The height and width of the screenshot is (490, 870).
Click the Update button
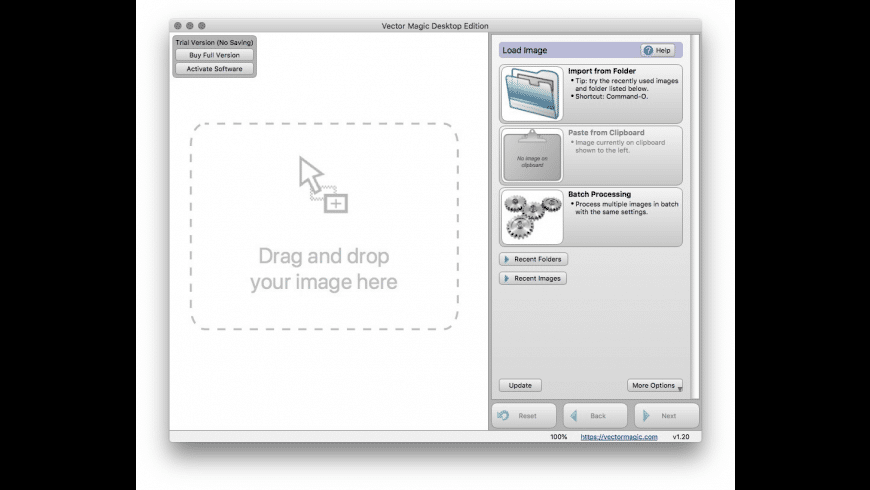(x=520, y=385)
